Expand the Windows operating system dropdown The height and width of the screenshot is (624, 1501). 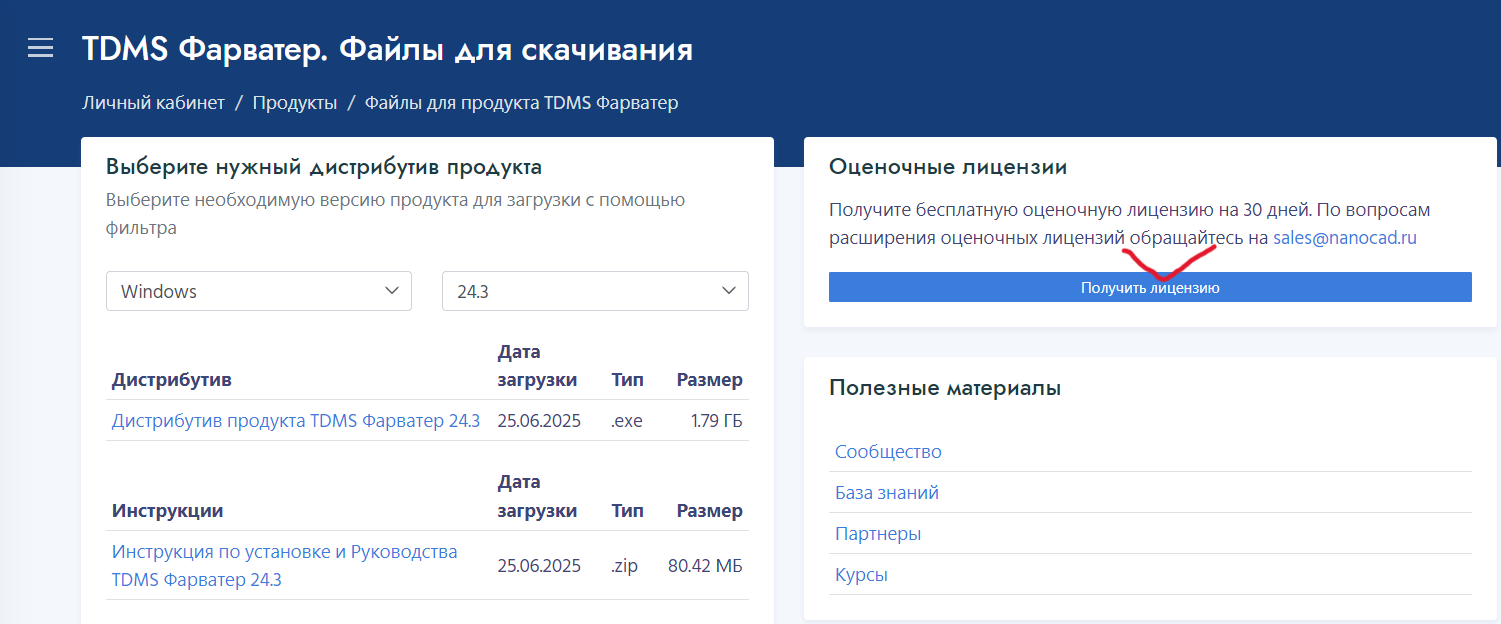(258, 291)
